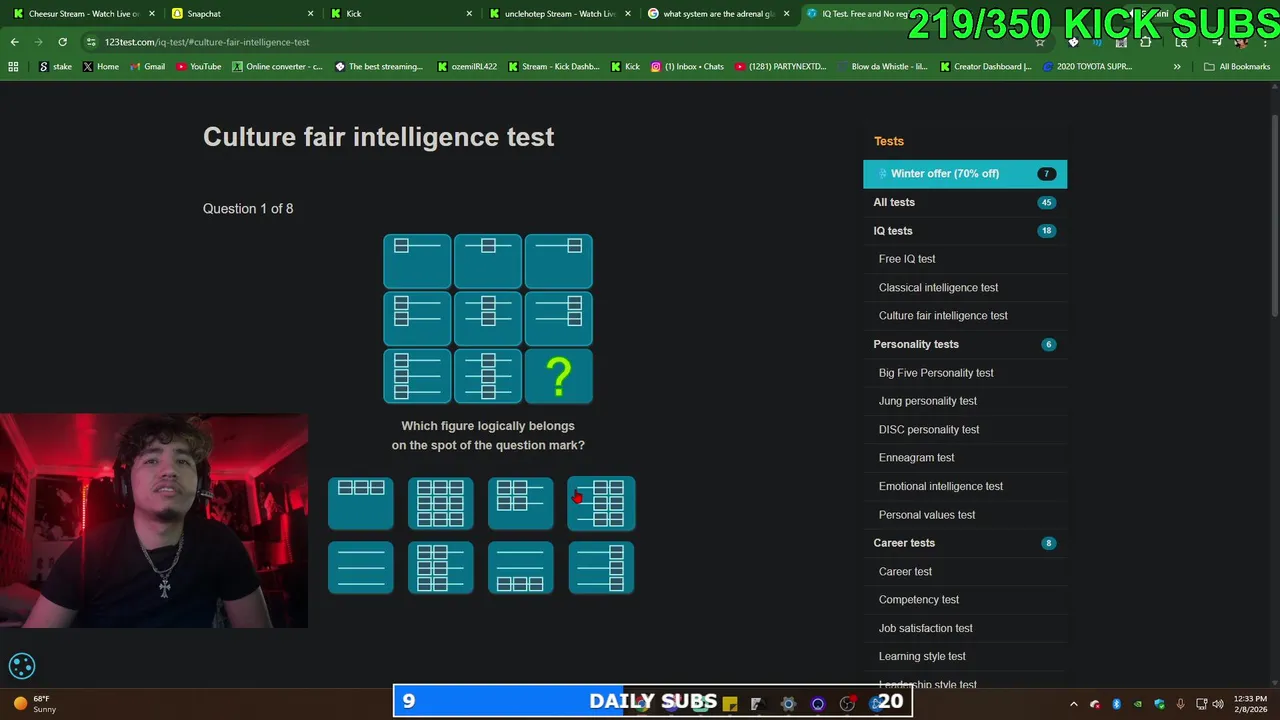The image size is (1280, 720).
Task: Open the Winter offer (70% off) link
Action: tap(965, 174)
